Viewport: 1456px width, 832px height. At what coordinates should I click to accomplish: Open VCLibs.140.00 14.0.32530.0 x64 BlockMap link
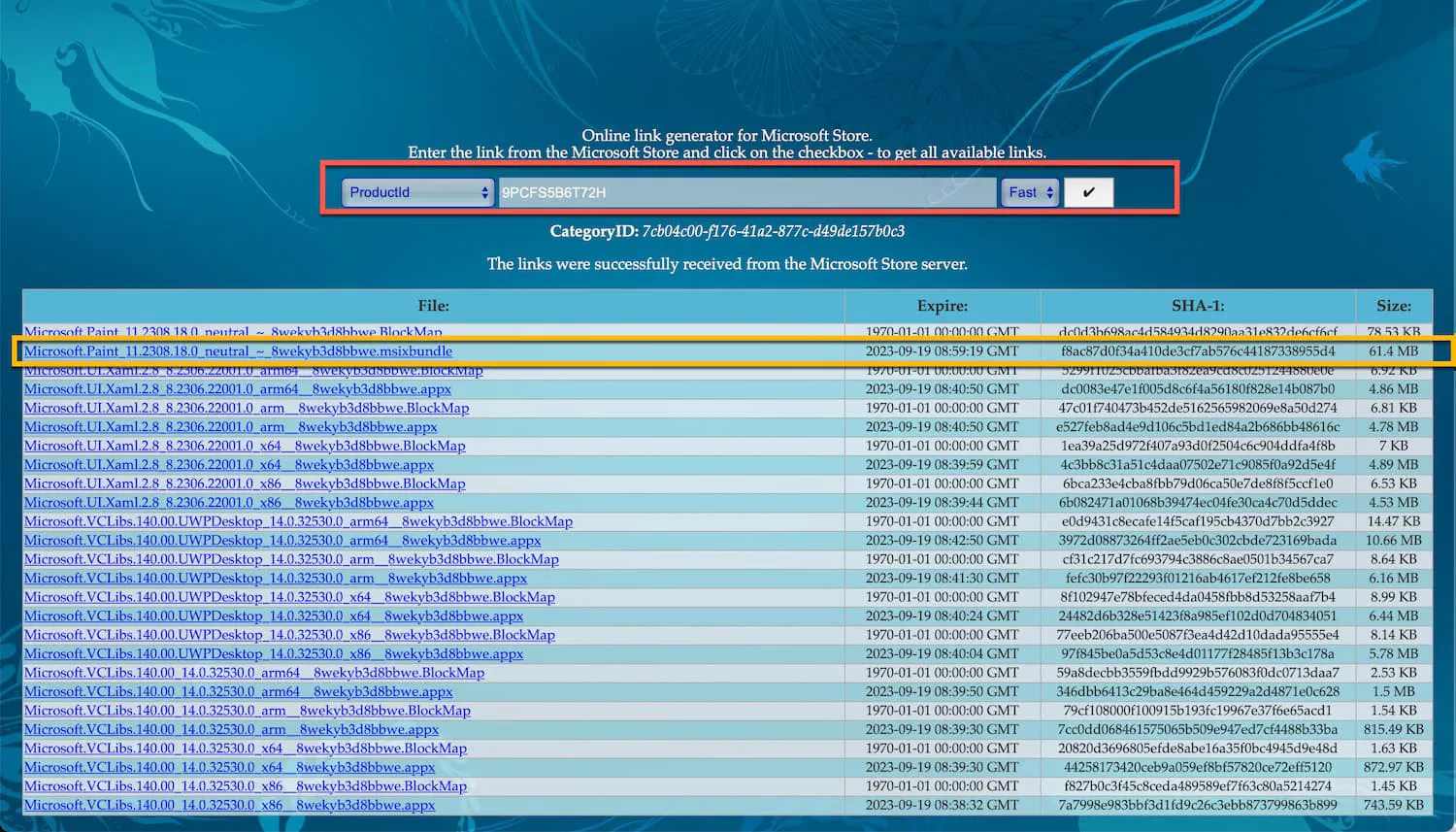click(x=246, y=749)
